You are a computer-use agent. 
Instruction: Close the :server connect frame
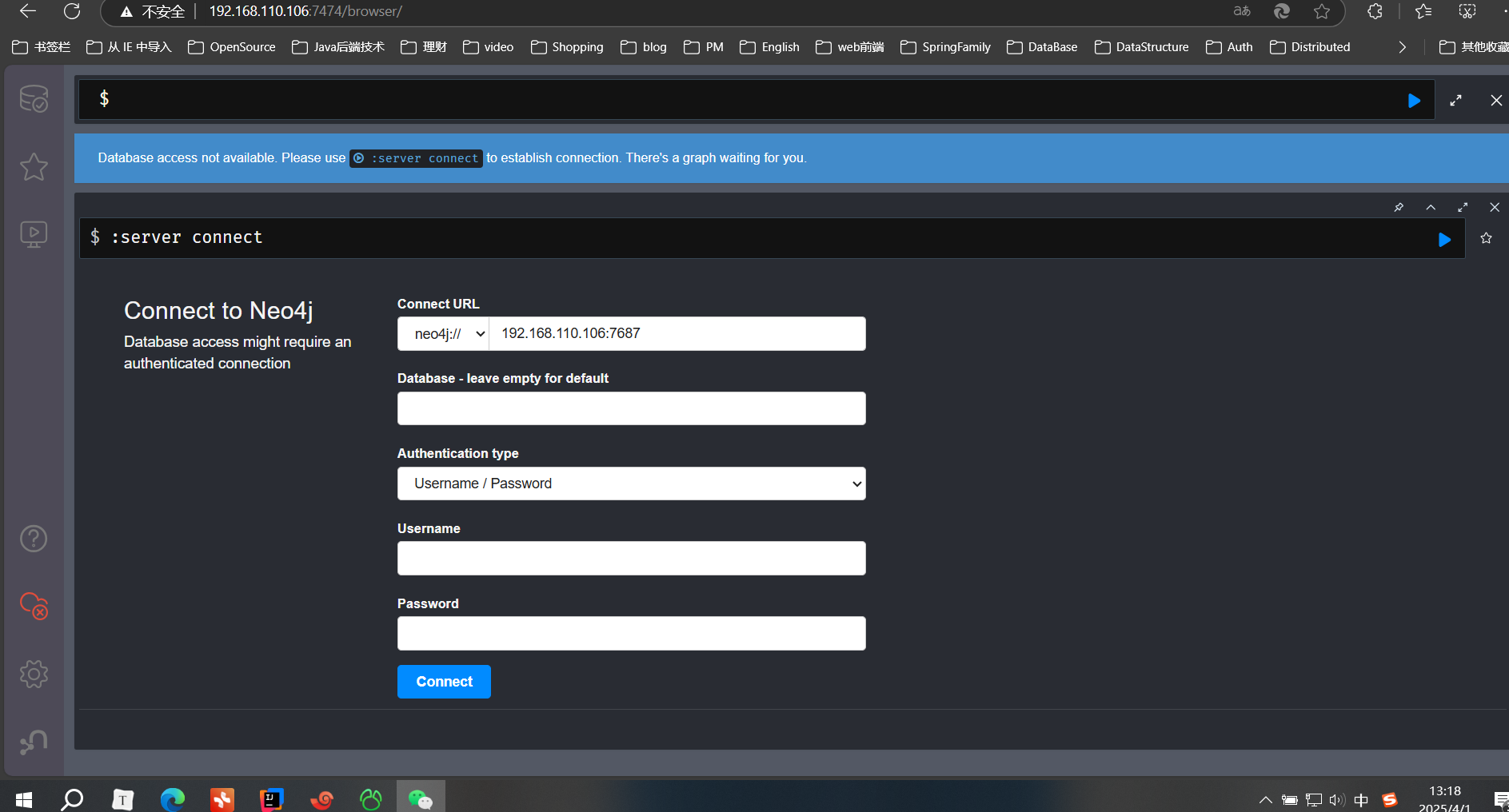coord(1495,208)
